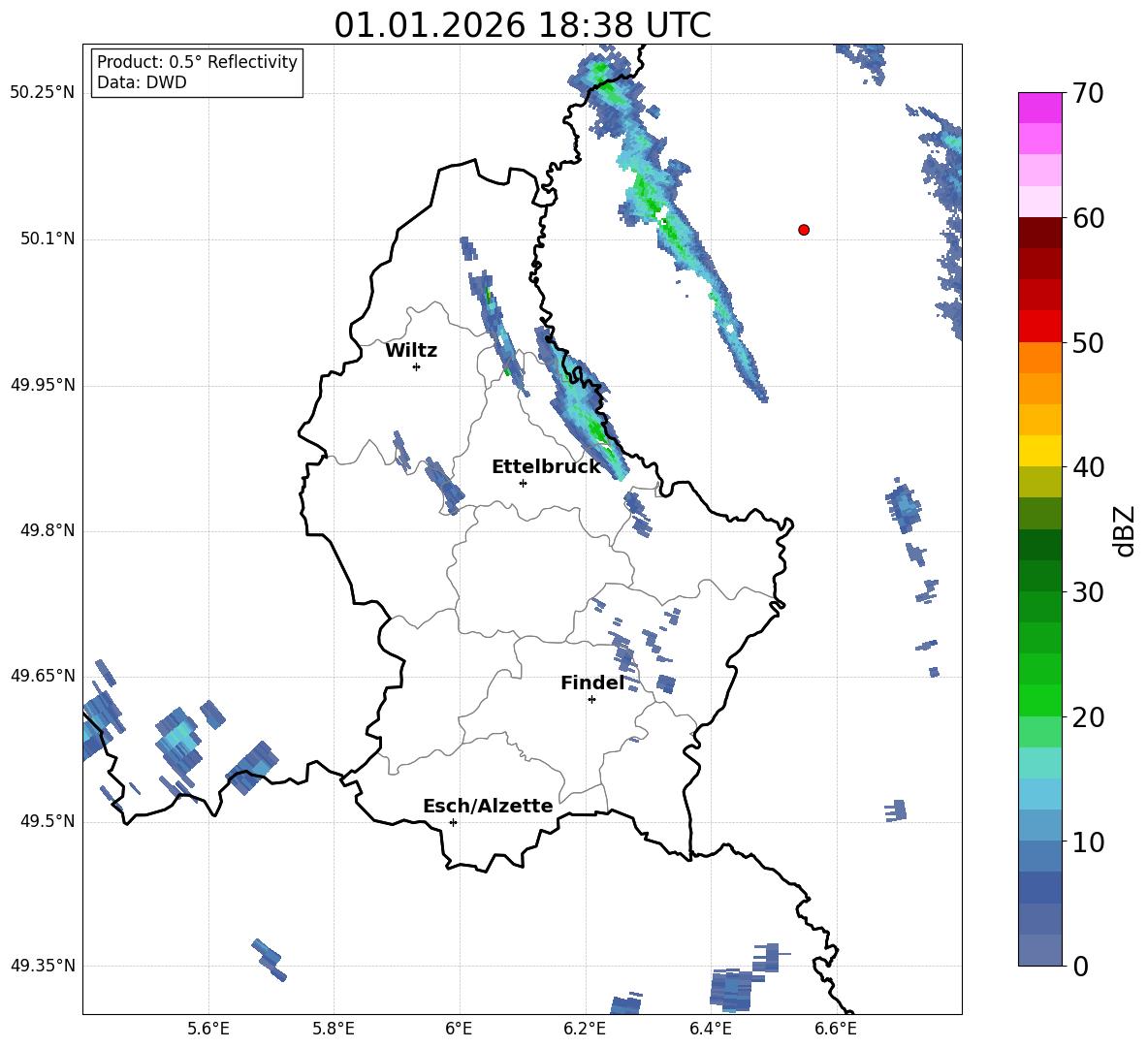This screenshot has height=1048, width=1148.
Task: Click the 6°E longitude label
Action: coord(459,1029)
